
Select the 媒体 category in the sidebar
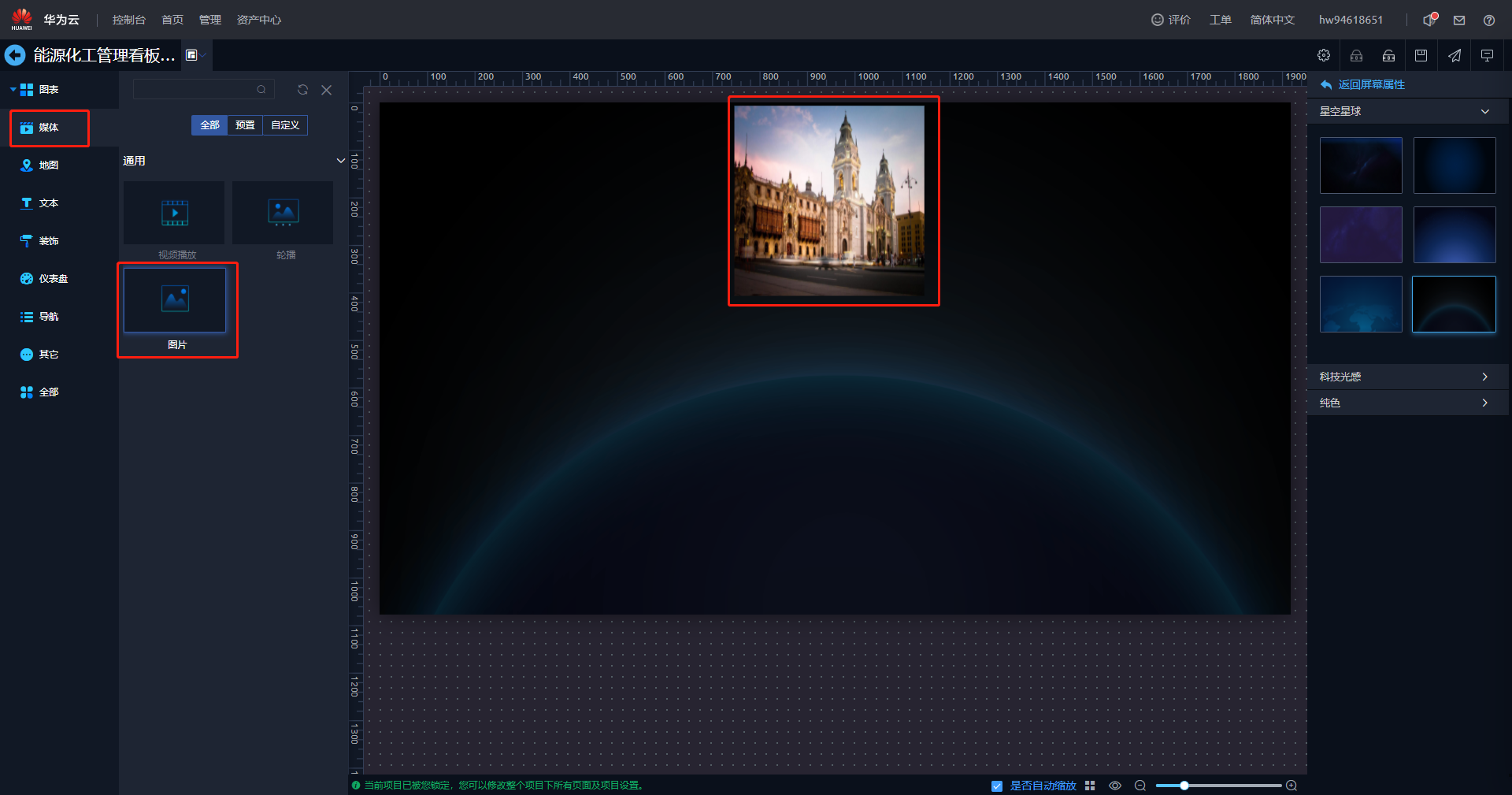tap(49, 128)
